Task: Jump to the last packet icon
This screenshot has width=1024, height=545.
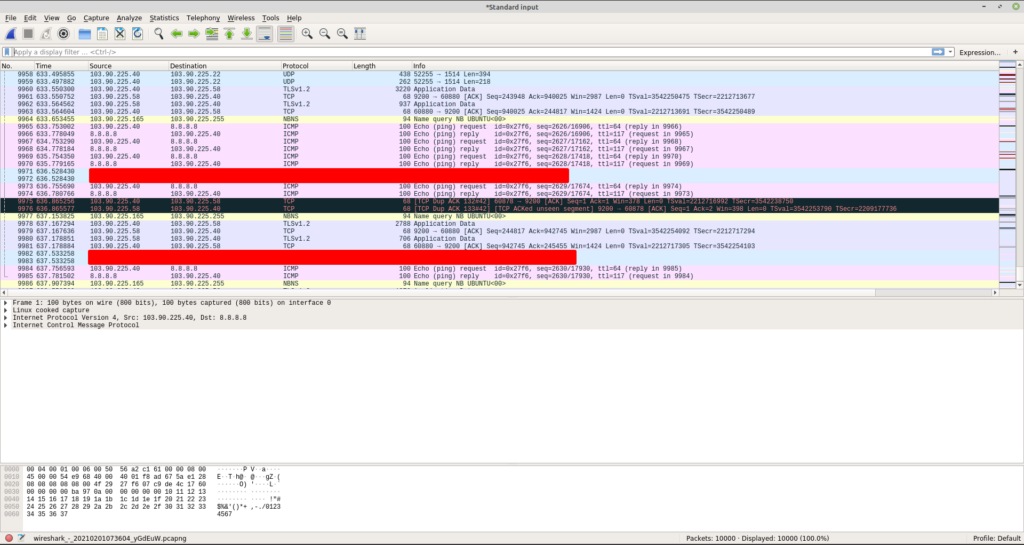Action: (245, 34)
